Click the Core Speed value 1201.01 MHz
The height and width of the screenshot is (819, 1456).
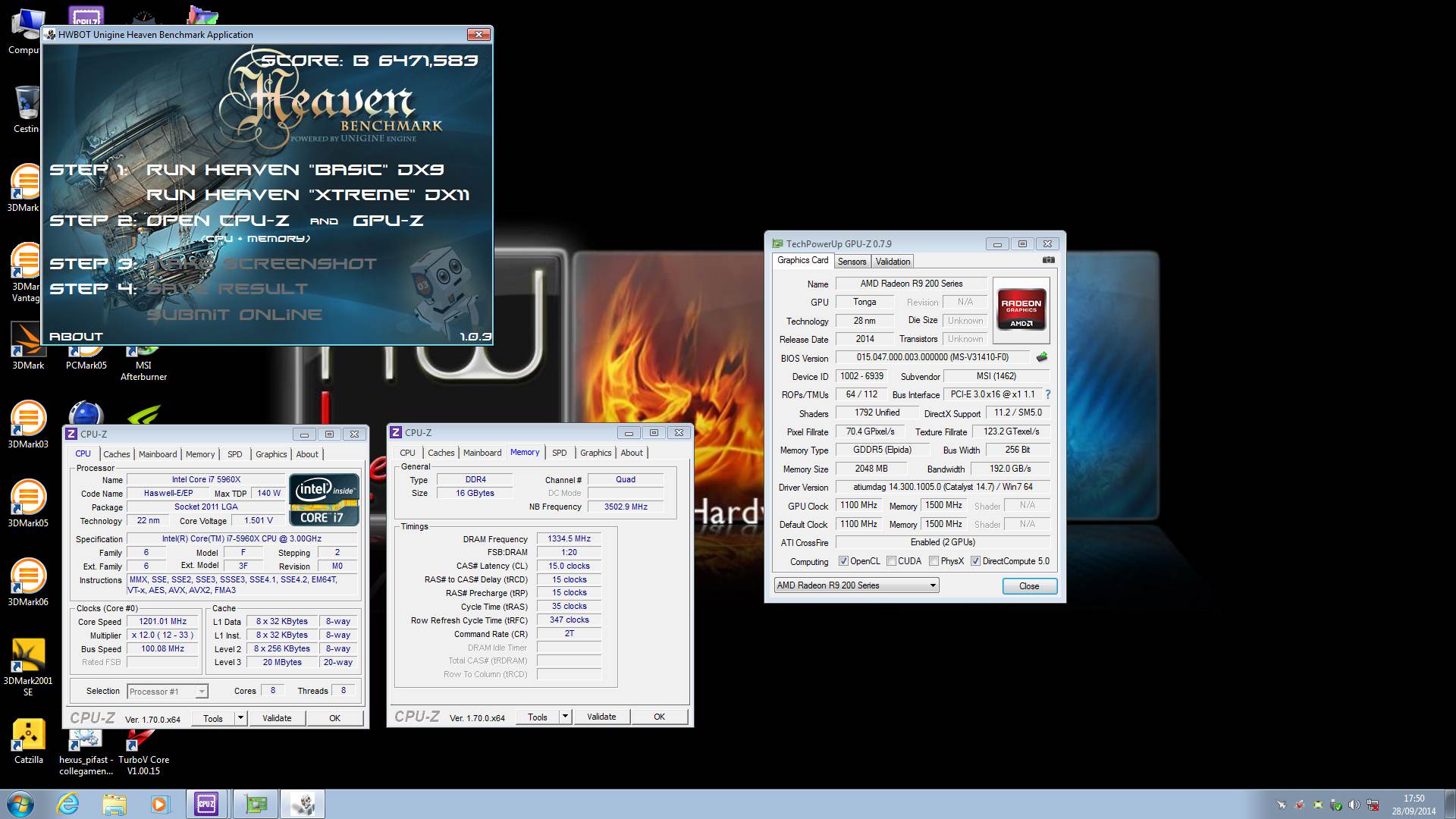tap(162, 621)
